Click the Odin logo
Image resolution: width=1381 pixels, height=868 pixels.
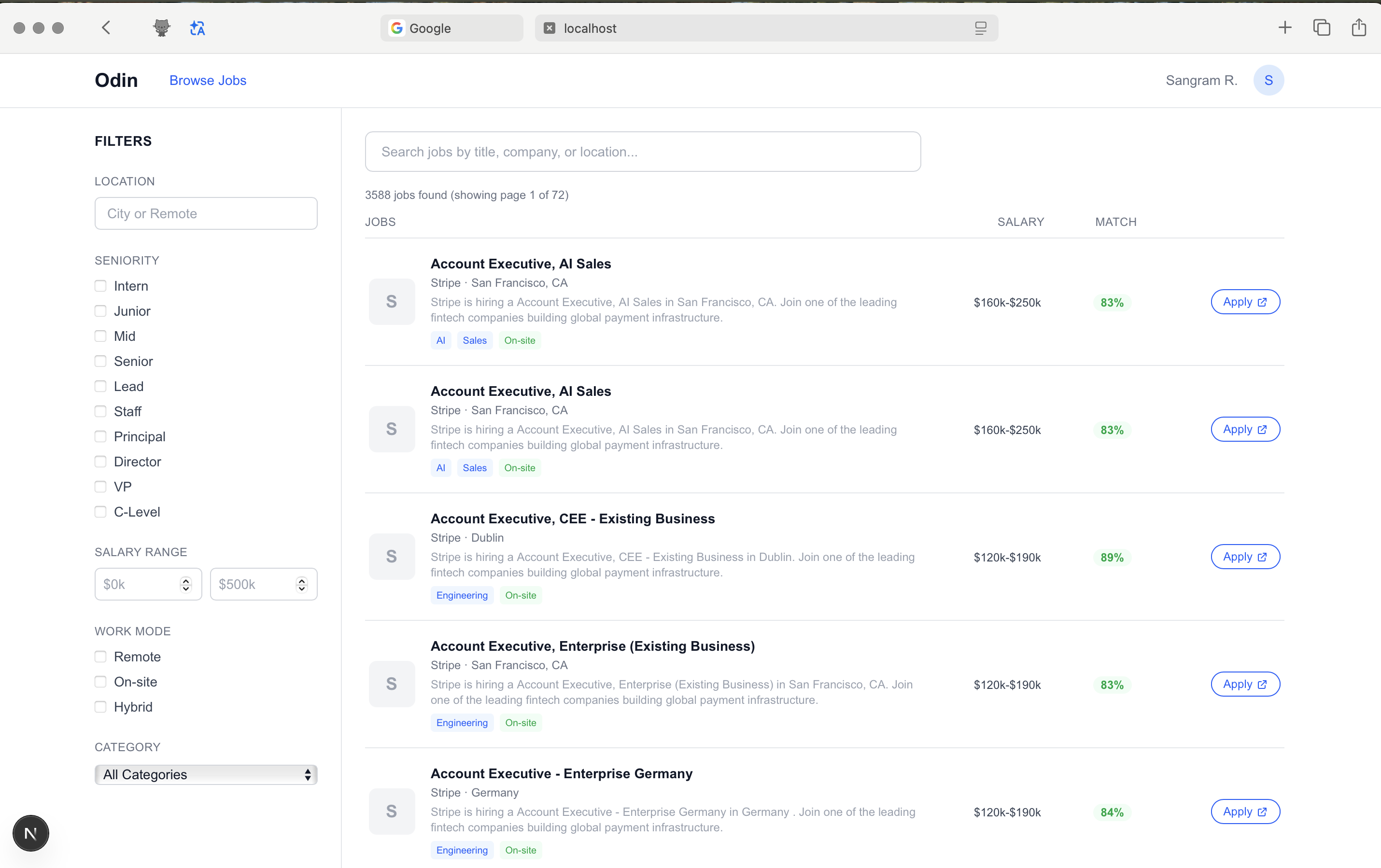click(x=116, y=80)
